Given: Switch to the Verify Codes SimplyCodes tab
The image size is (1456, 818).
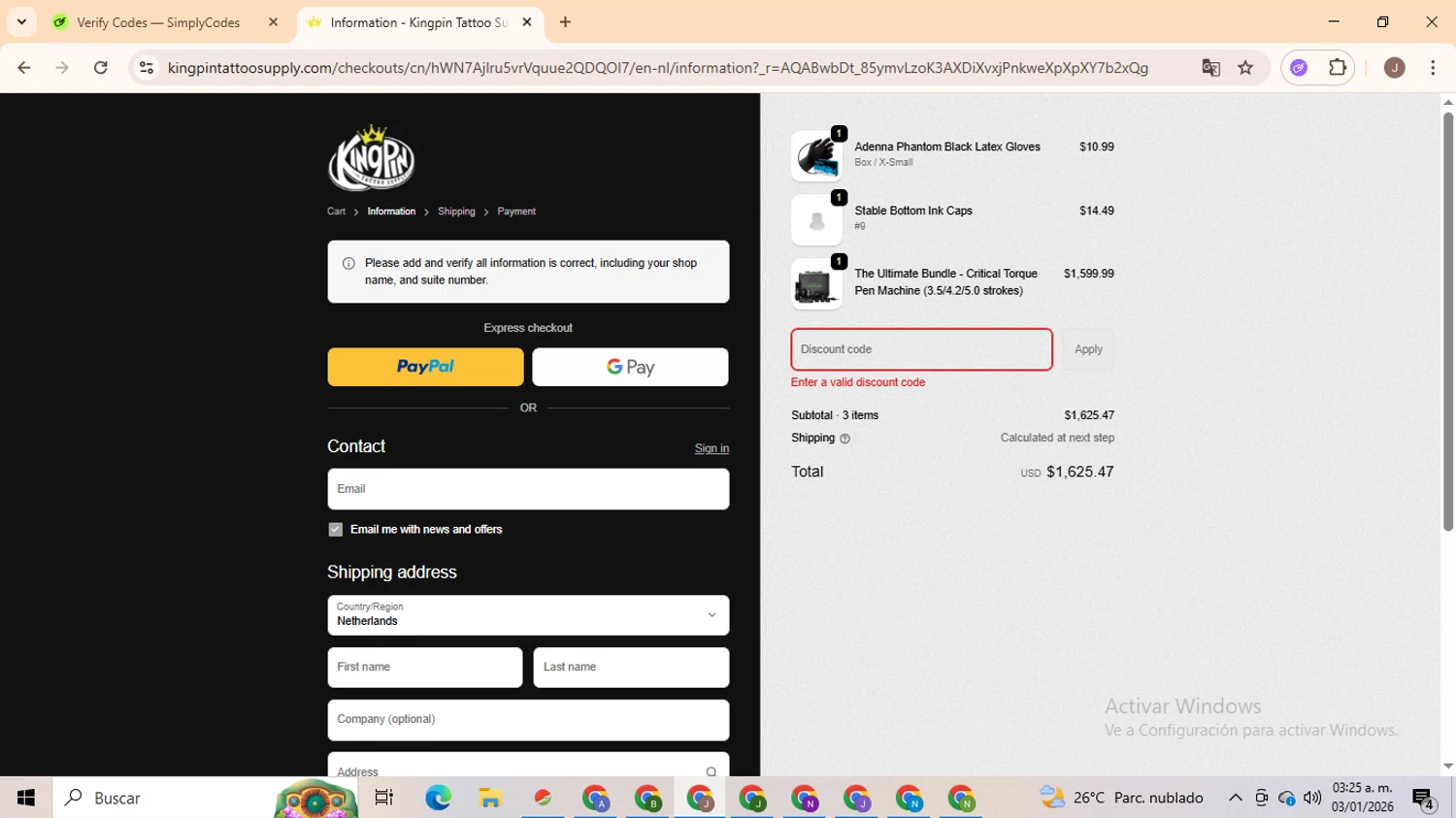Looking at the screenshot, I should (x=165, y=22).
